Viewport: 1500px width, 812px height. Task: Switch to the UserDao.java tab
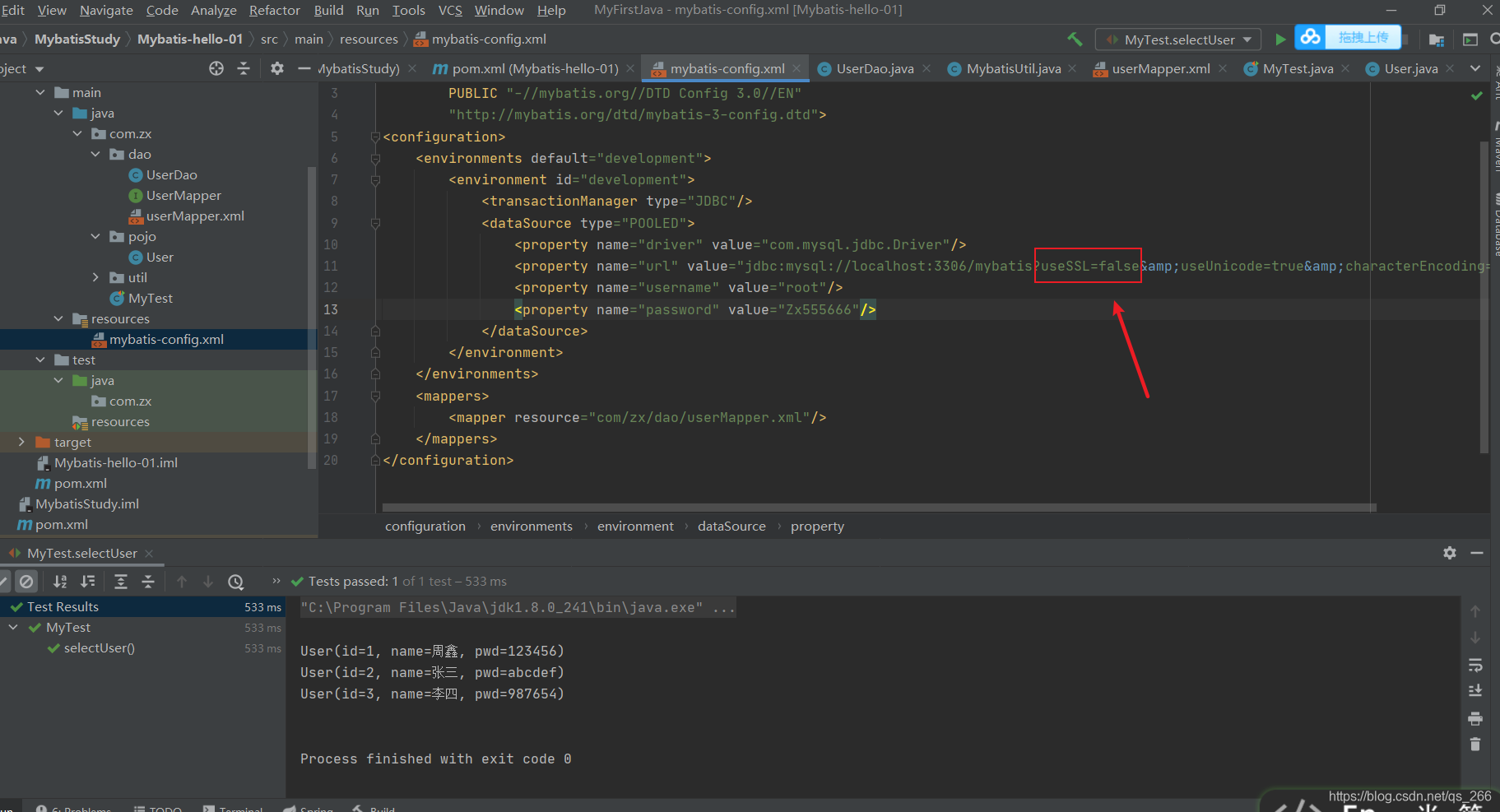click(x=875, y=68)
